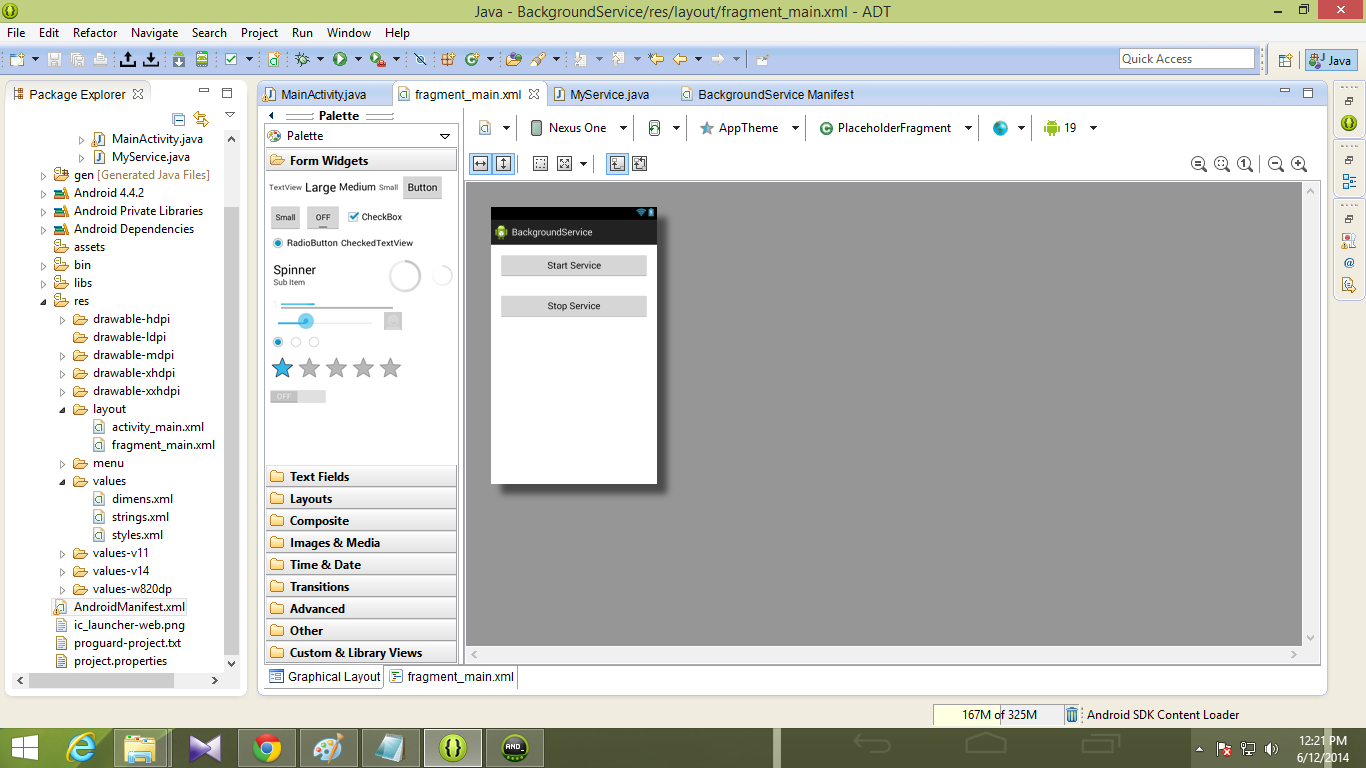Expand the Android Private Libraries node

pos(44,211)
